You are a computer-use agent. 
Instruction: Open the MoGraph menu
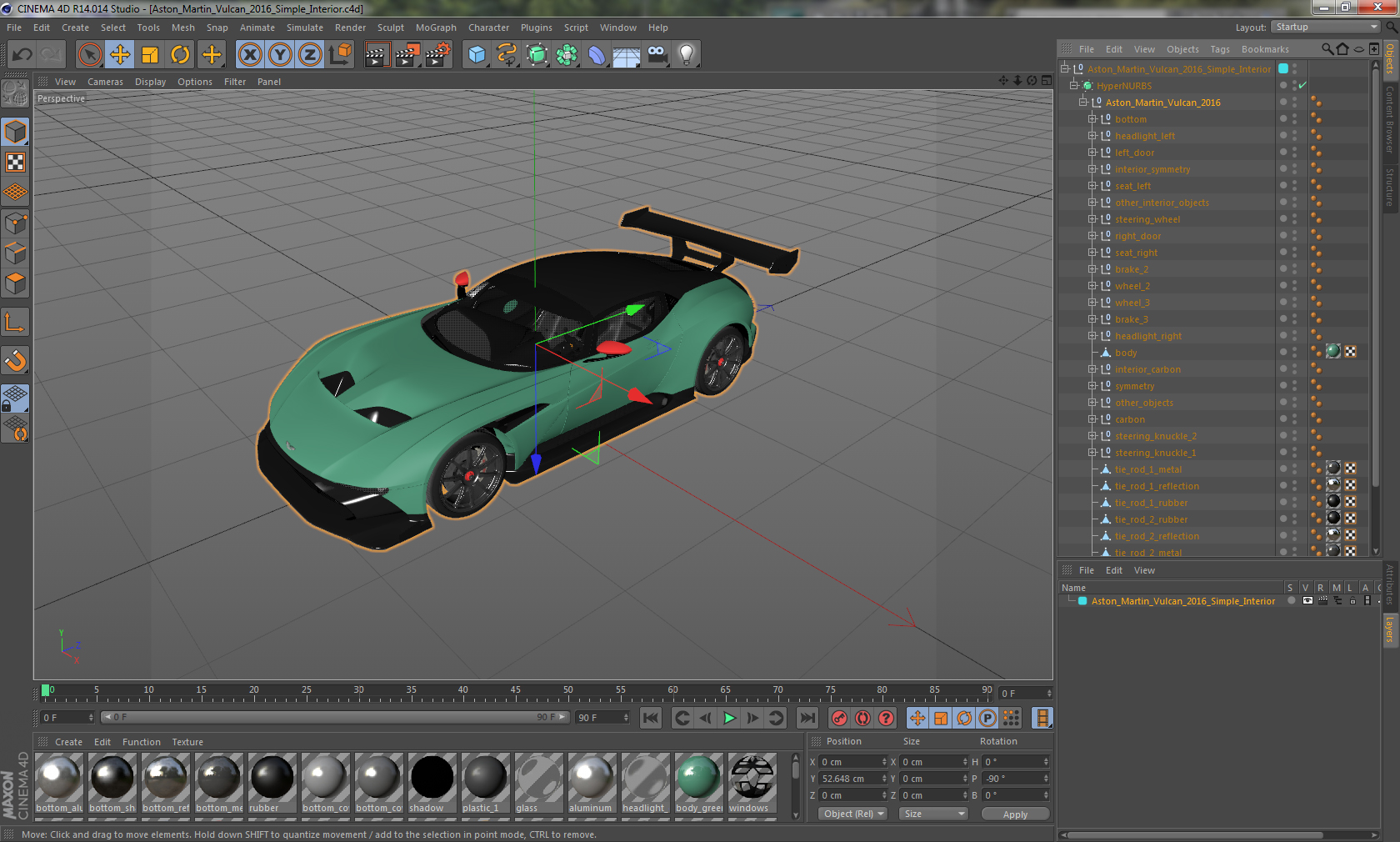tap(436, 28)
